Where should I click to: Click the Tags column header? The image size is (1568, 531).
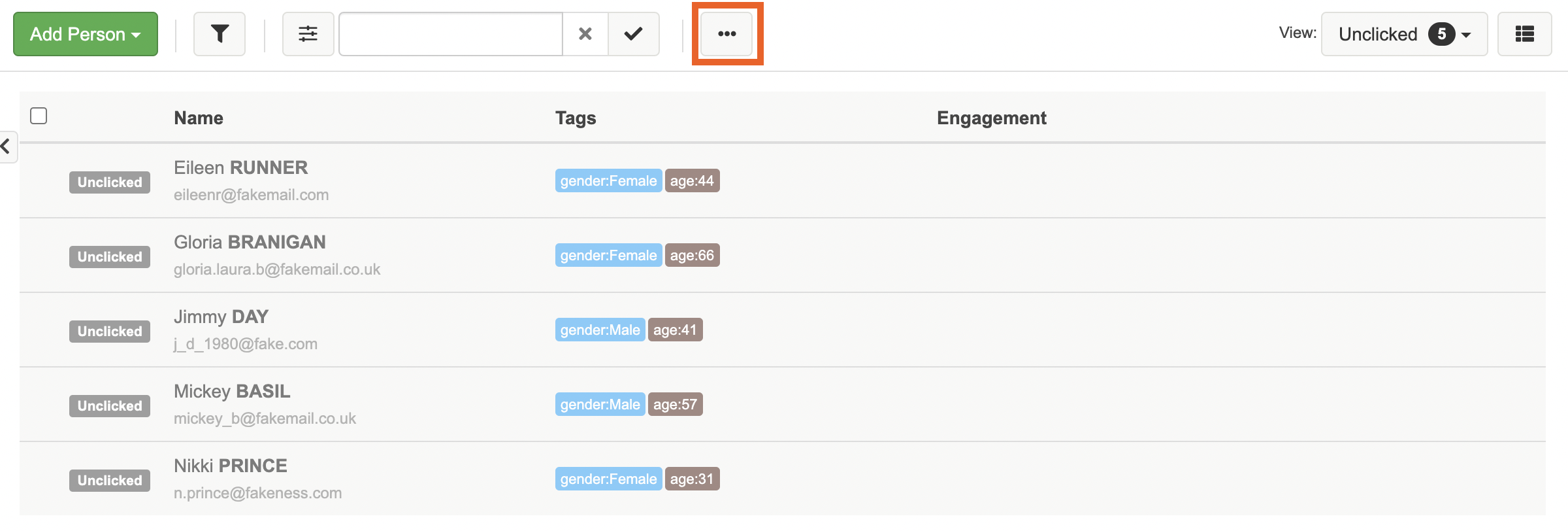pyautogui.click(x=576, y=118)
